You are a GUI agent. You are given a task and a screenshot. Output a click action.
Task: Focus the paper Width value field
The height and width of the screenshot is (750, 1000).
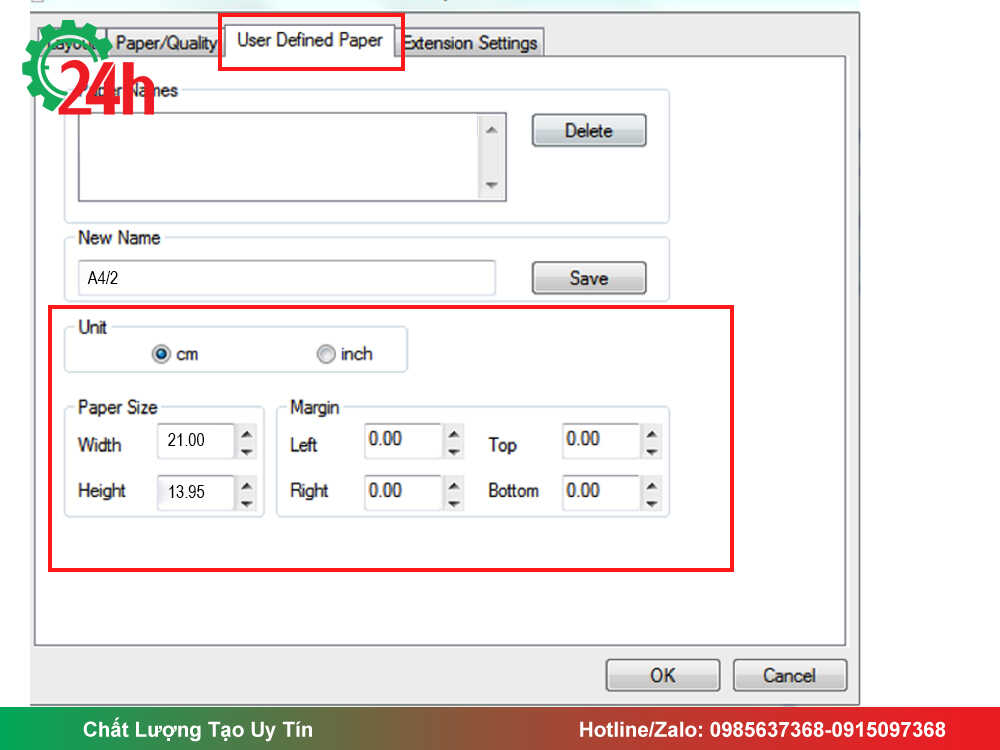pos(196,441)
